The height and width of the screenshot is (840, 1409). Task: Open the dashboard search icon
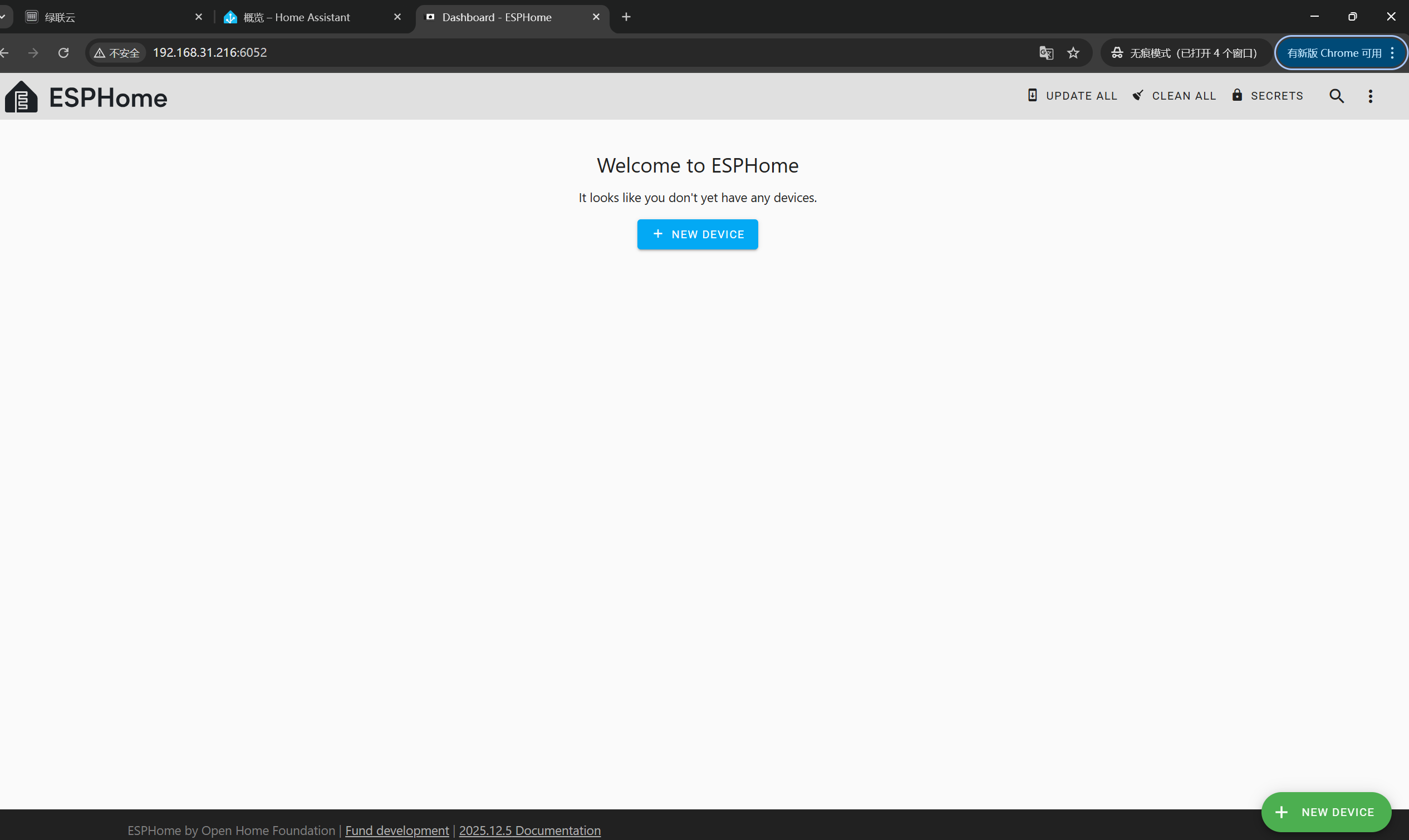point(1336,96)
